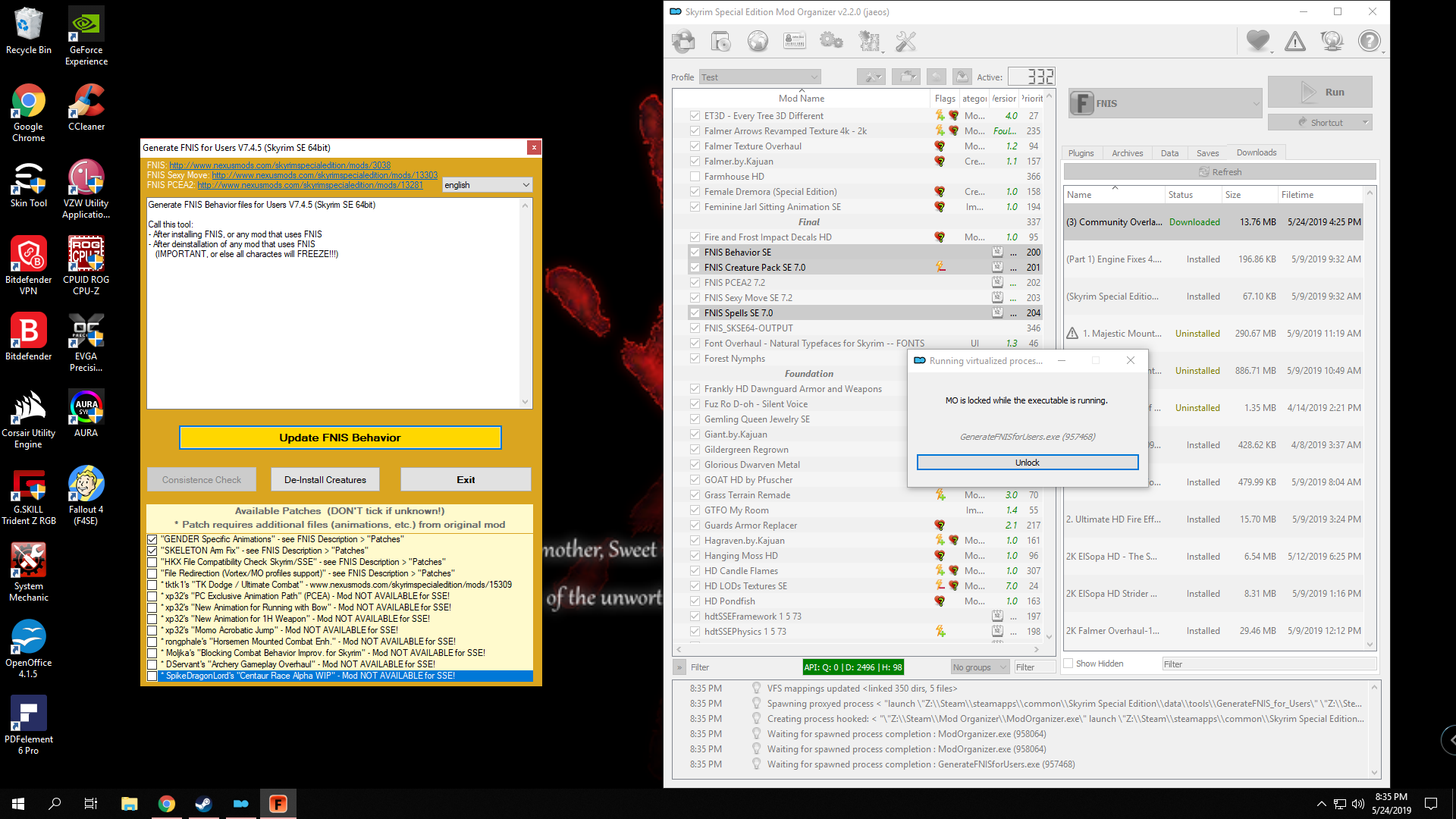Tick SpikeDragonLord's Centaur Race patch checkbox
This screenshot has width=1456, height=819.
pos(152,676)
